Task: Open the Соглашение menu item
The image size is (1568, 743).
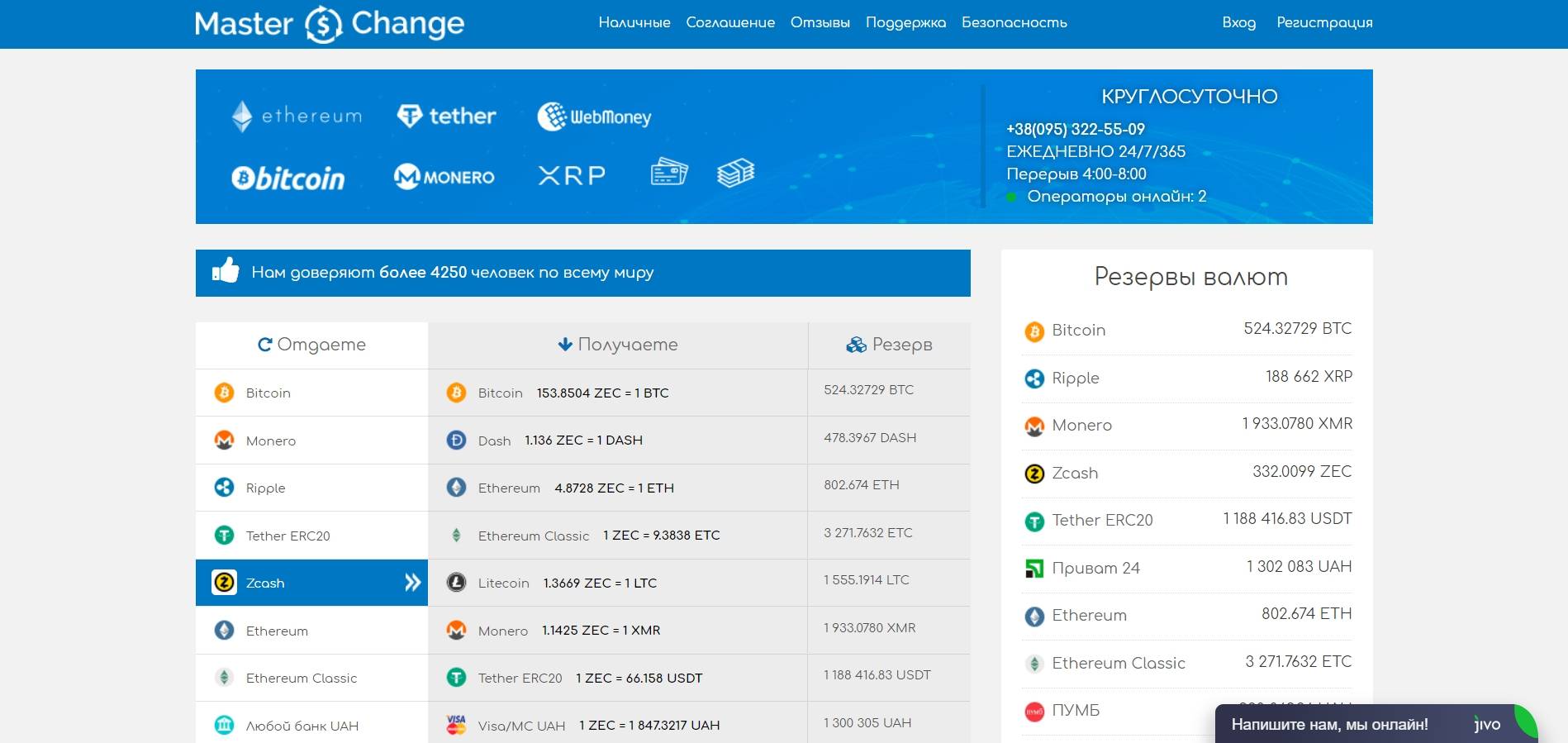Action: 730,22
